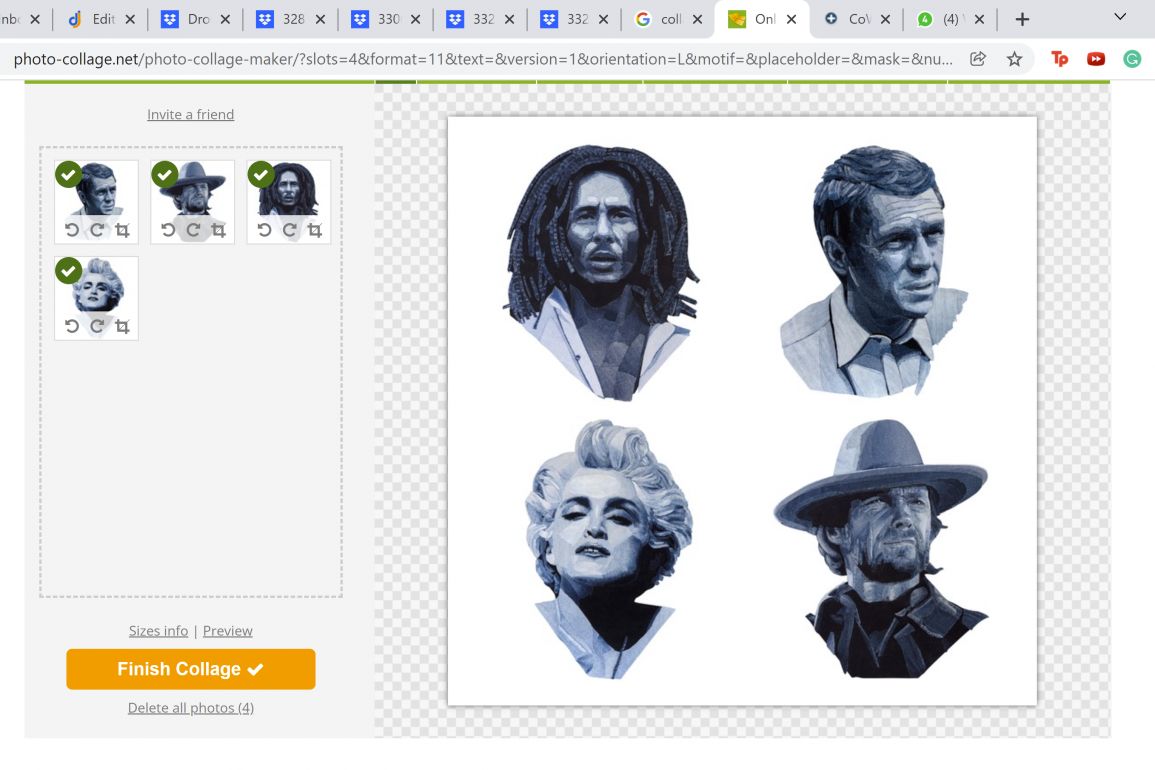The height and width of the screenshot is (770, 1155).
Task: Select the dreadlocks portrait in the collage
Action: (x=600, y=273)
